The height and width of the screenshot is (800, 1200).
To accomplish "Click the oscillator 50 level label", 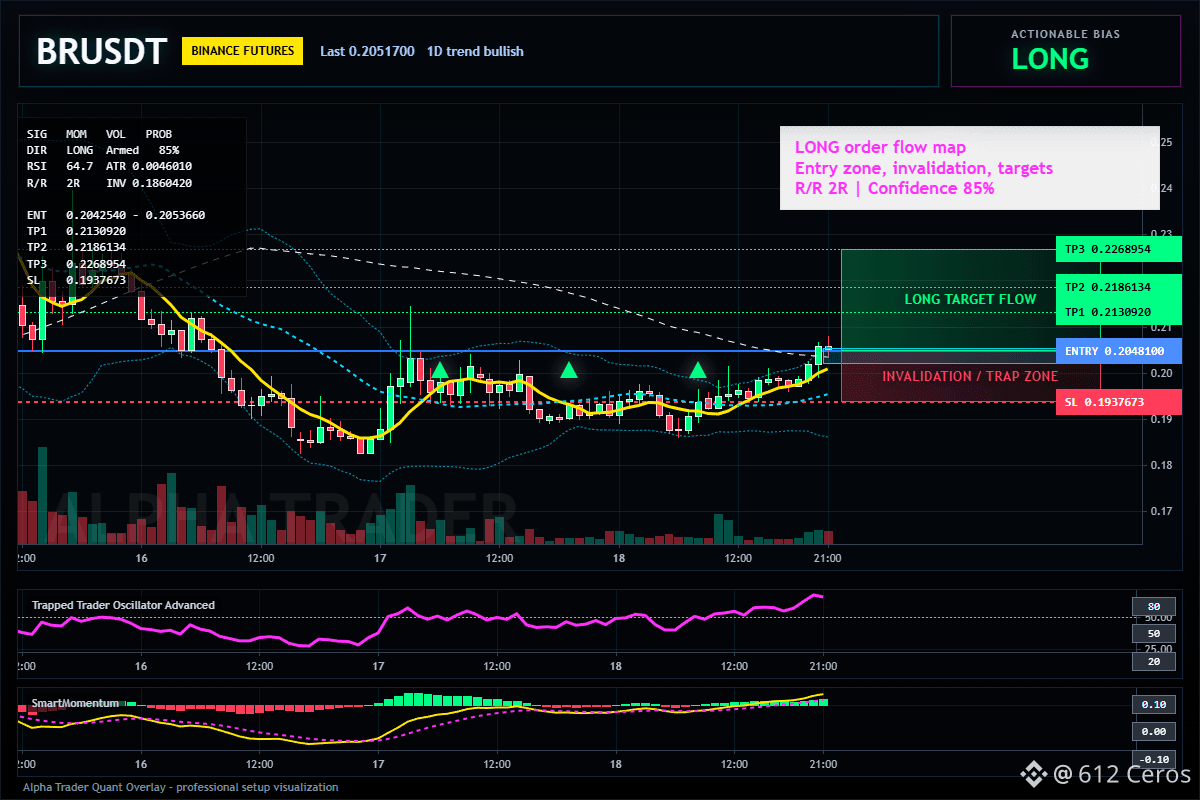I will pos(1153,633).
